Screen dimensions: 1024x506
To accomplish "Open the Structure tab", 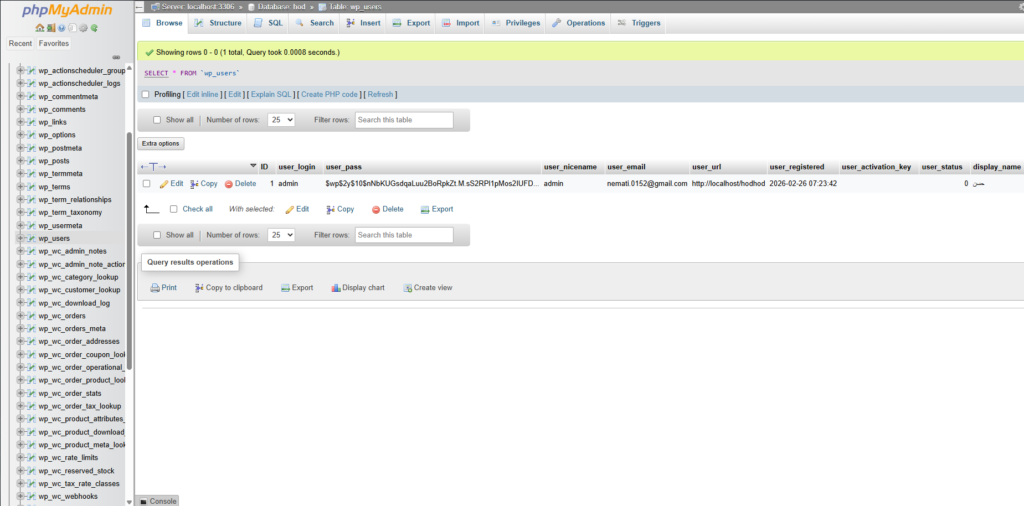I will [x=217, y=23].
